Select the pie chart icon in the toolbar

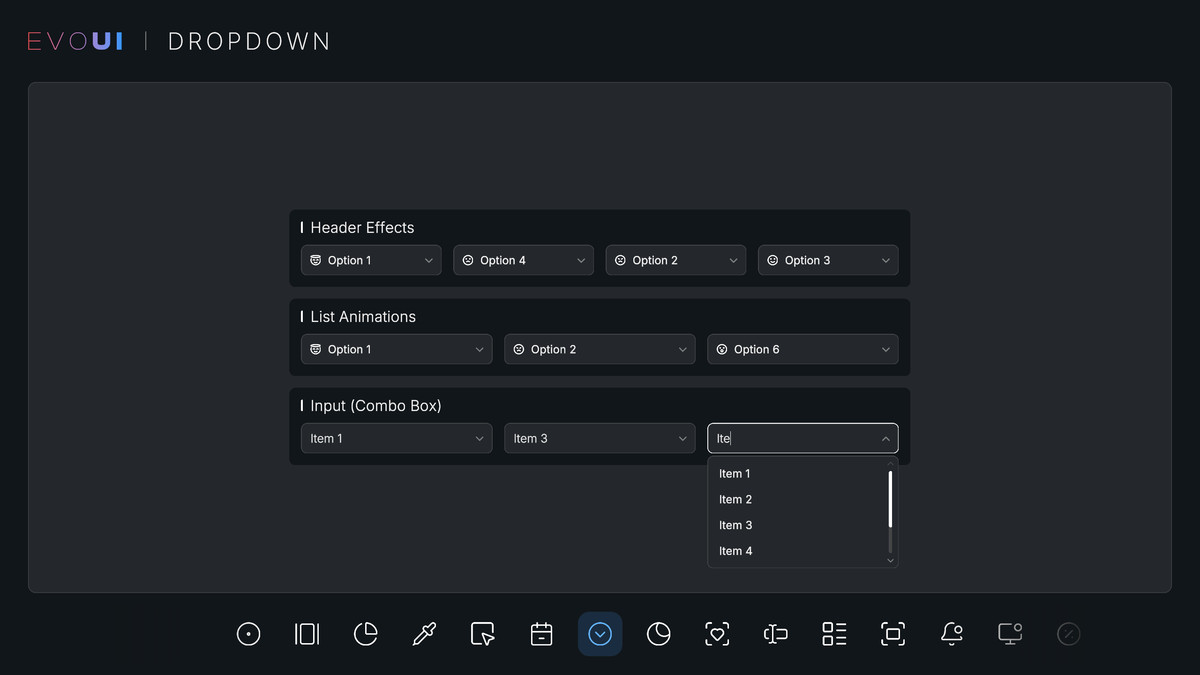[365, 633]
